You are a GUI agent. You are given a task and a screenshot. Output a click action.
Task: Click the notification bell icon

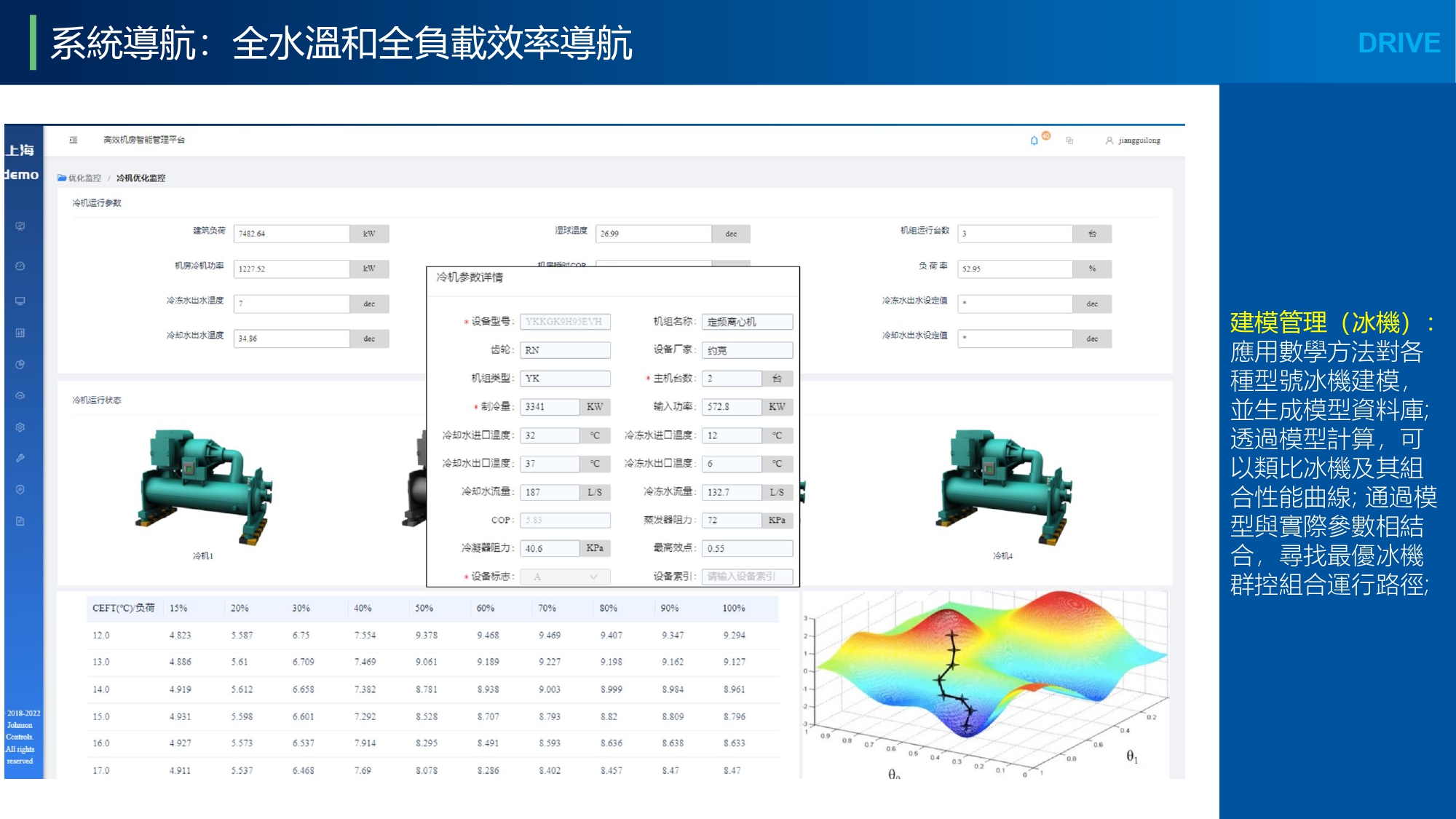(x=1034, y=141)
